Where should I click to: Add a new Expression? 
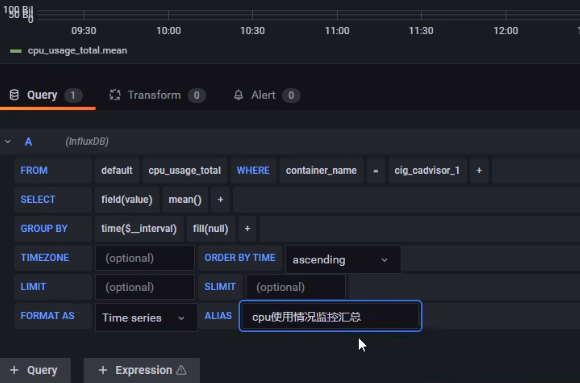pos(142,370)
